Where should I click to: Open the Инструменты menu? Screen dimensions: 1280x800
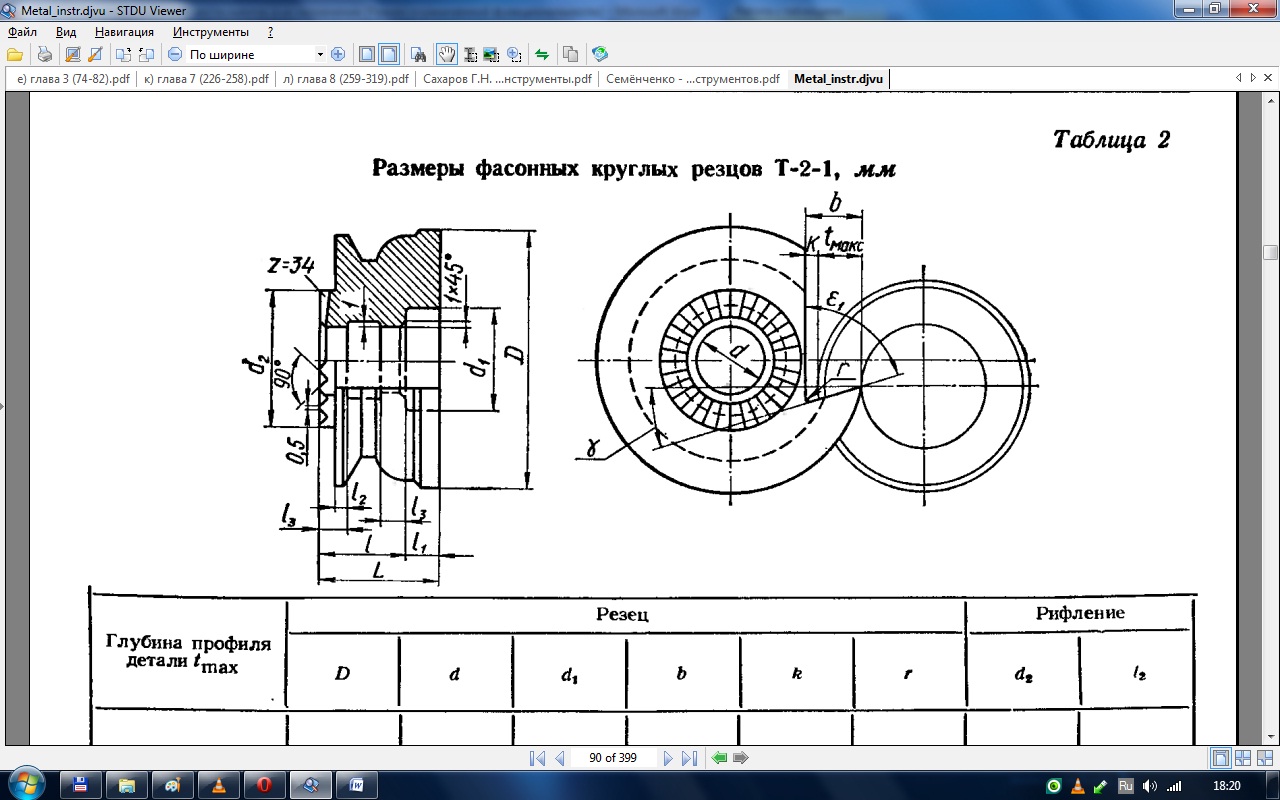(210, 32)
